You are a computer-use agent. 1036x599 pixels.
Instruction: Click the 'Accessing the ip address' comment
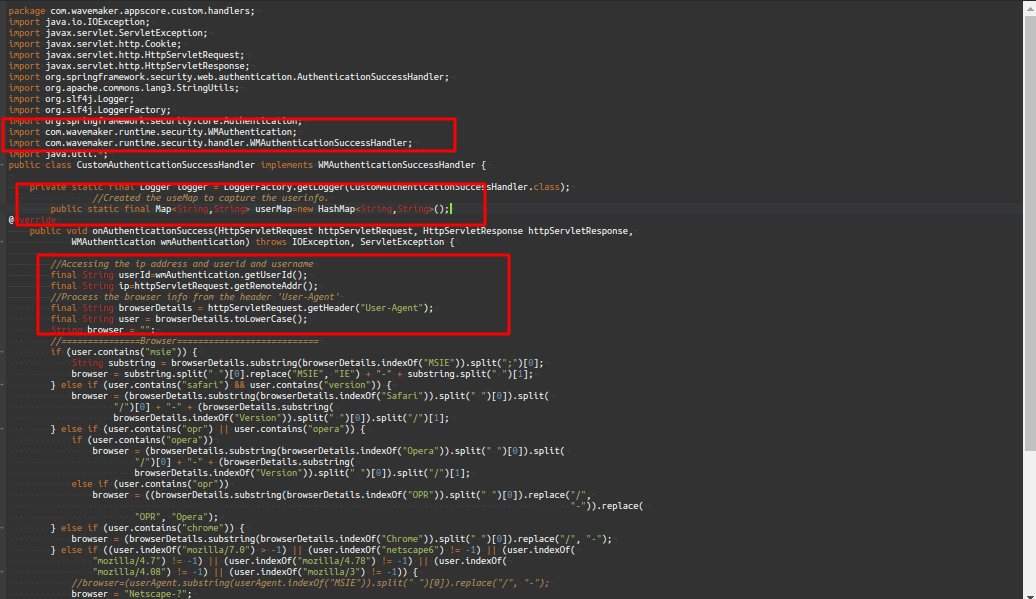pos(182,264)
